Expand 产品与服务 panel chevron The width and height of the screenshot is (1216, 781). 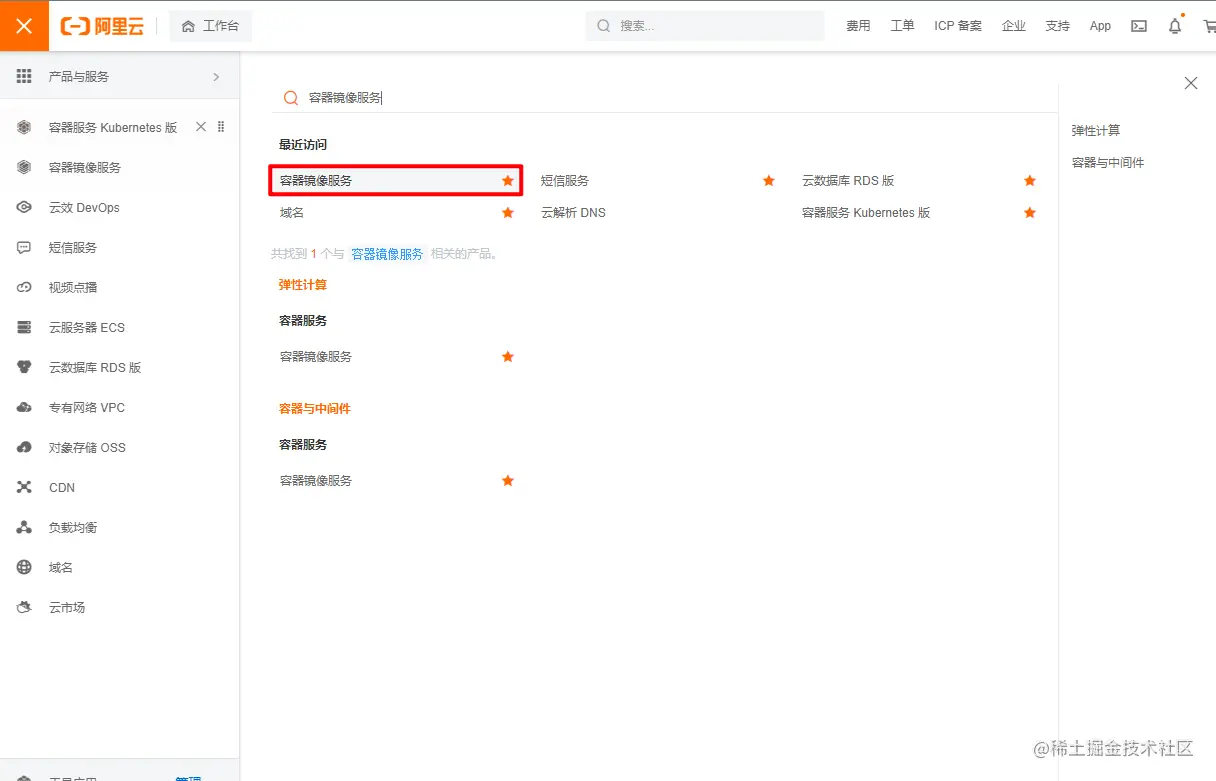coord(216,77)
